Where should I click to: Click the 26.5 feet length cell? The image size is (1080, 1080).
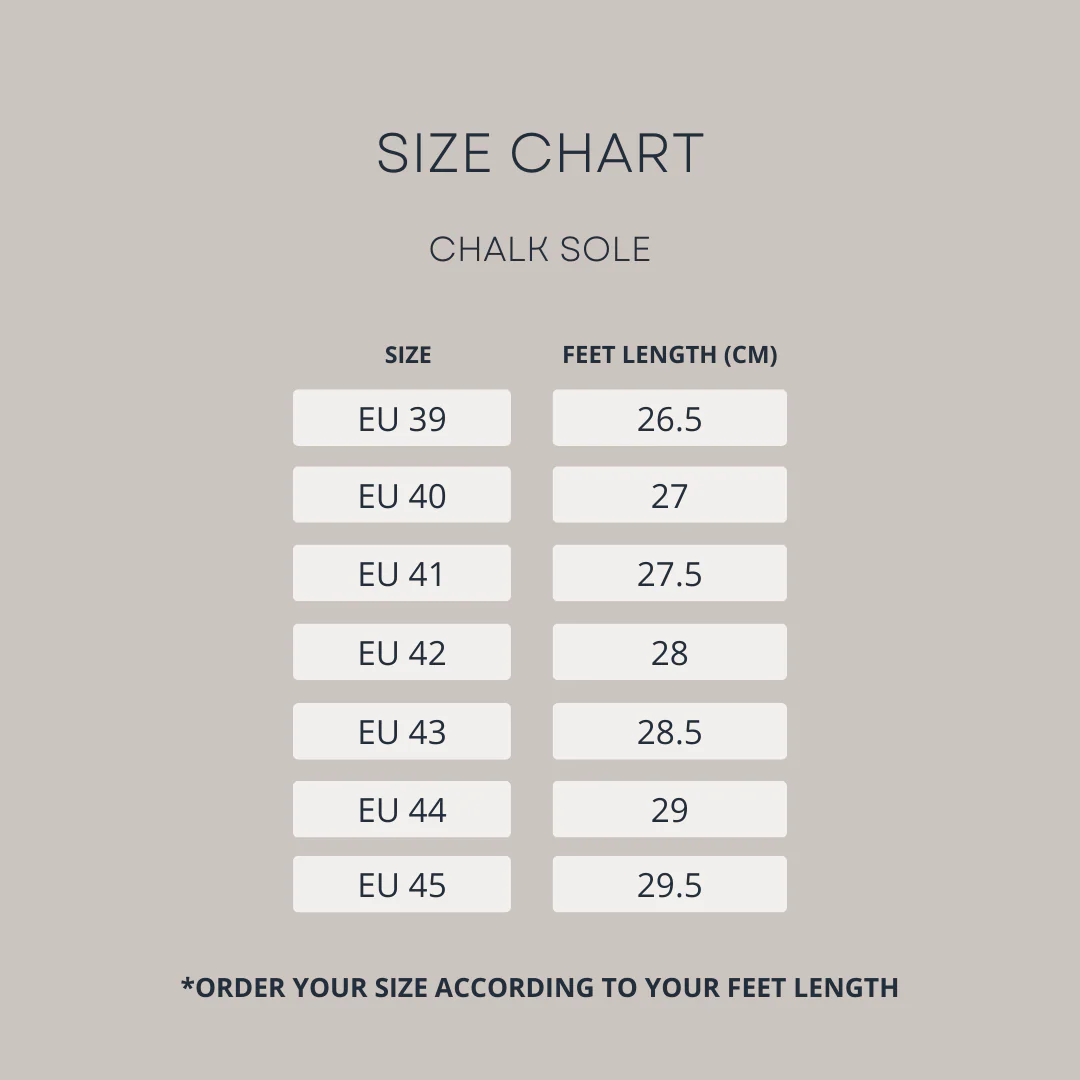[x=669, y=417]
